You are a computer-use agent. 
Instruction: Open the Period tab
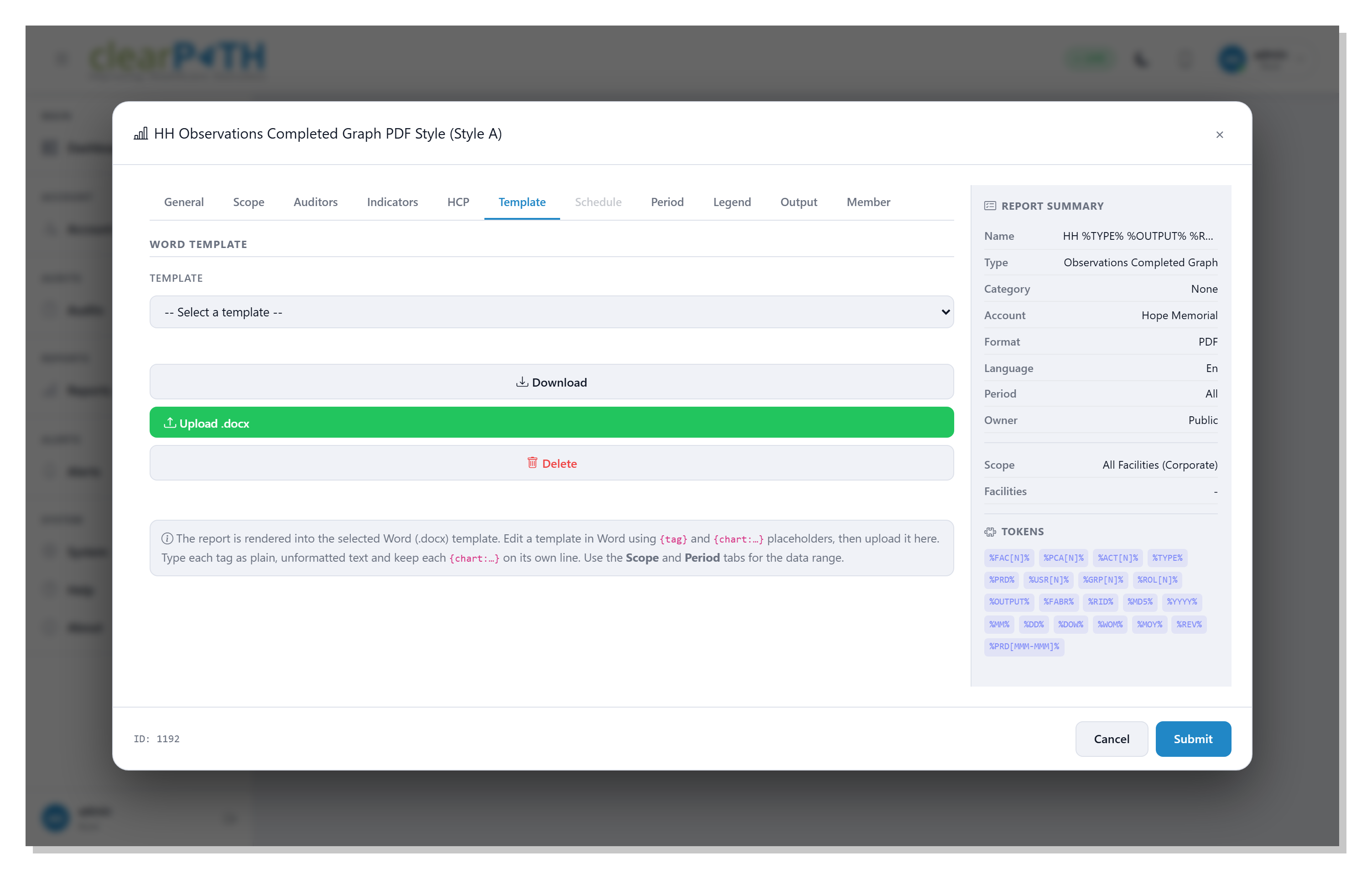coord(667,202)
